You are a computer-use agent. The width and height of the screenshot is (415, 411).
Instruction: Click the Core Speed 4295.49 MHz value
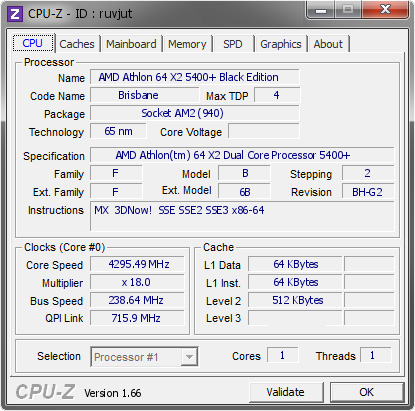point(137,264)
